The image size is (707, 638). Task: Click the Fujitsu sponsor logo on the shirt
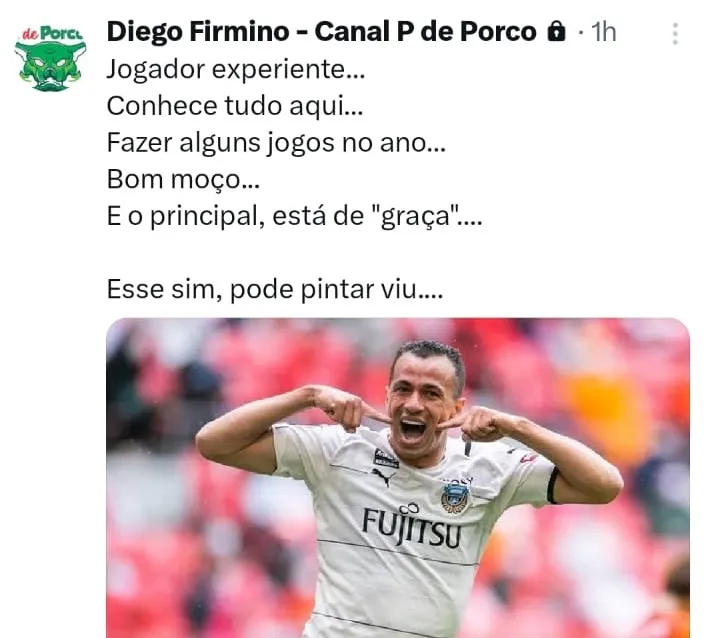pyautogui.click(x=412, y=525)
